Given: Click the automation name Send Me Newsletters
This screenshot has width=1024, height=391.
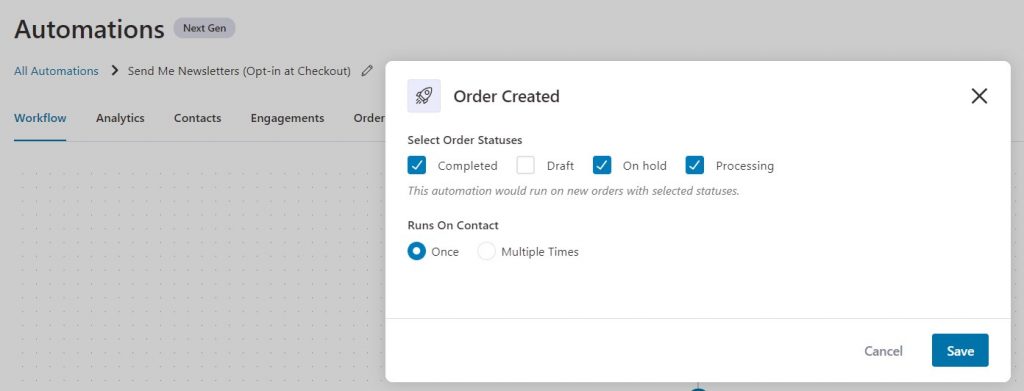Looking at the screenshot, I should click(239, 70).
